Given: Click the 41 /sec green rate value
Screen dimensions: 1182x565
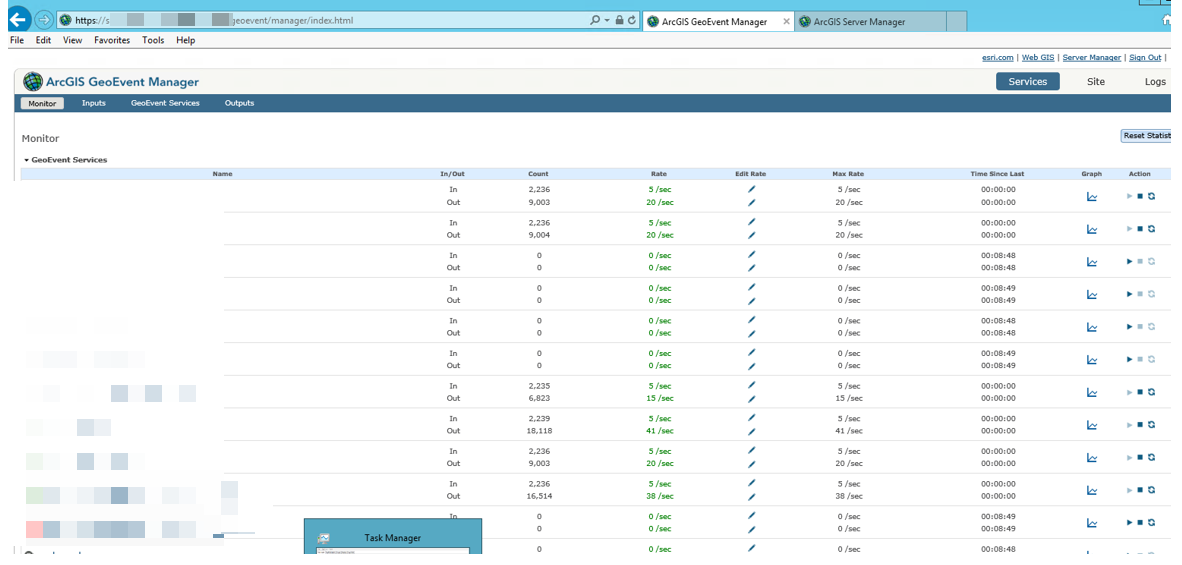Looking at the screenshot, I should (659, 431).
